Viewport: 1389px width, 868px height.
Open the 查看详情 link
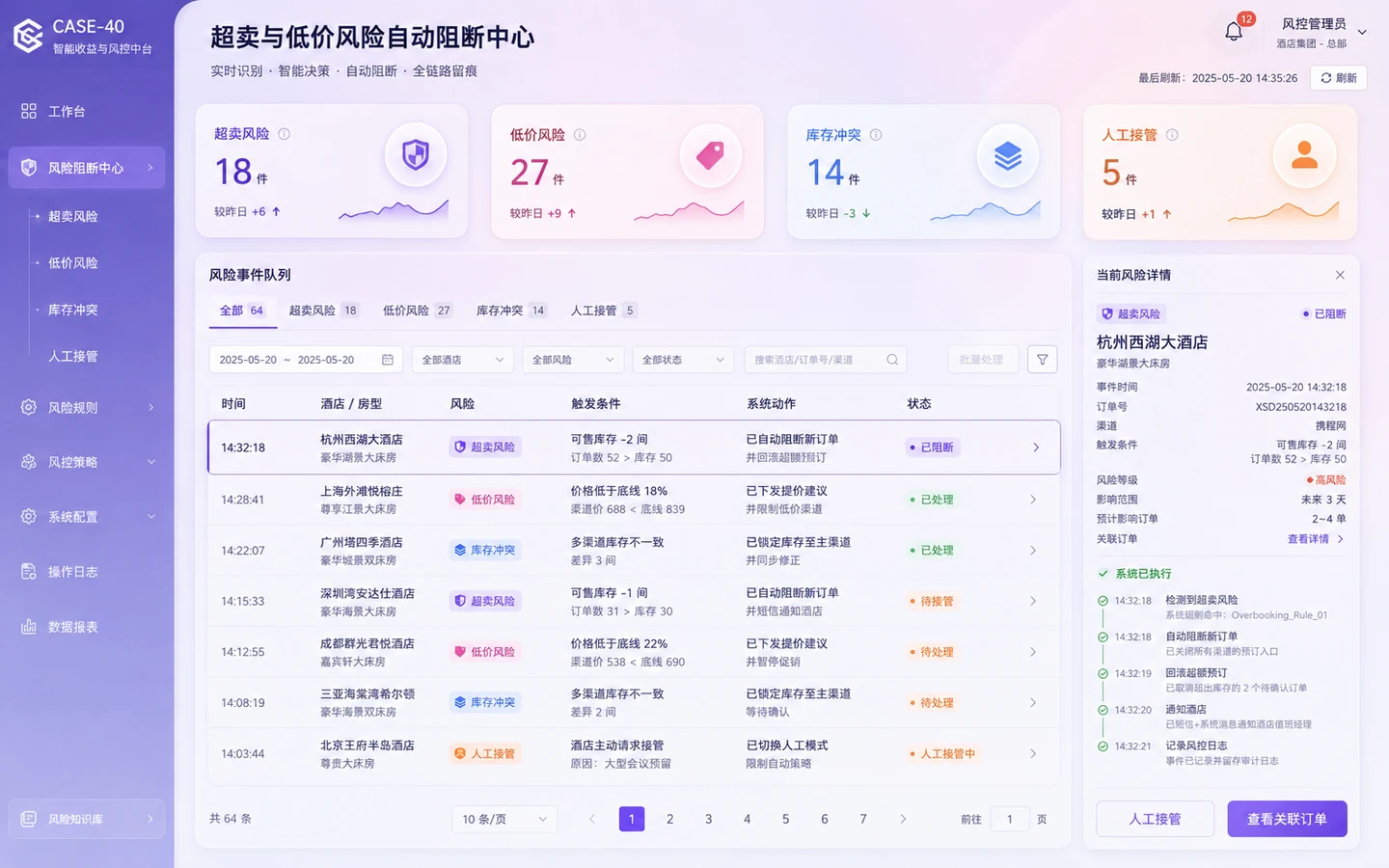[1316, 539]
